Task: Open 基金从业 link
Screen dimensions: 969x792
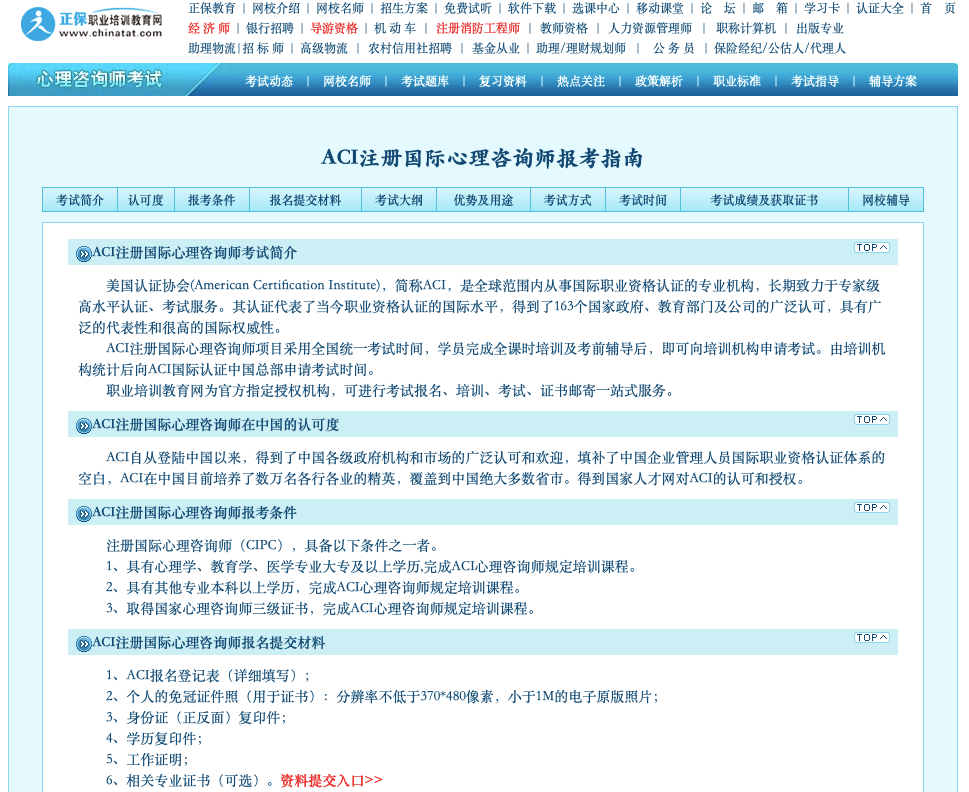Action: coord(496,48)
